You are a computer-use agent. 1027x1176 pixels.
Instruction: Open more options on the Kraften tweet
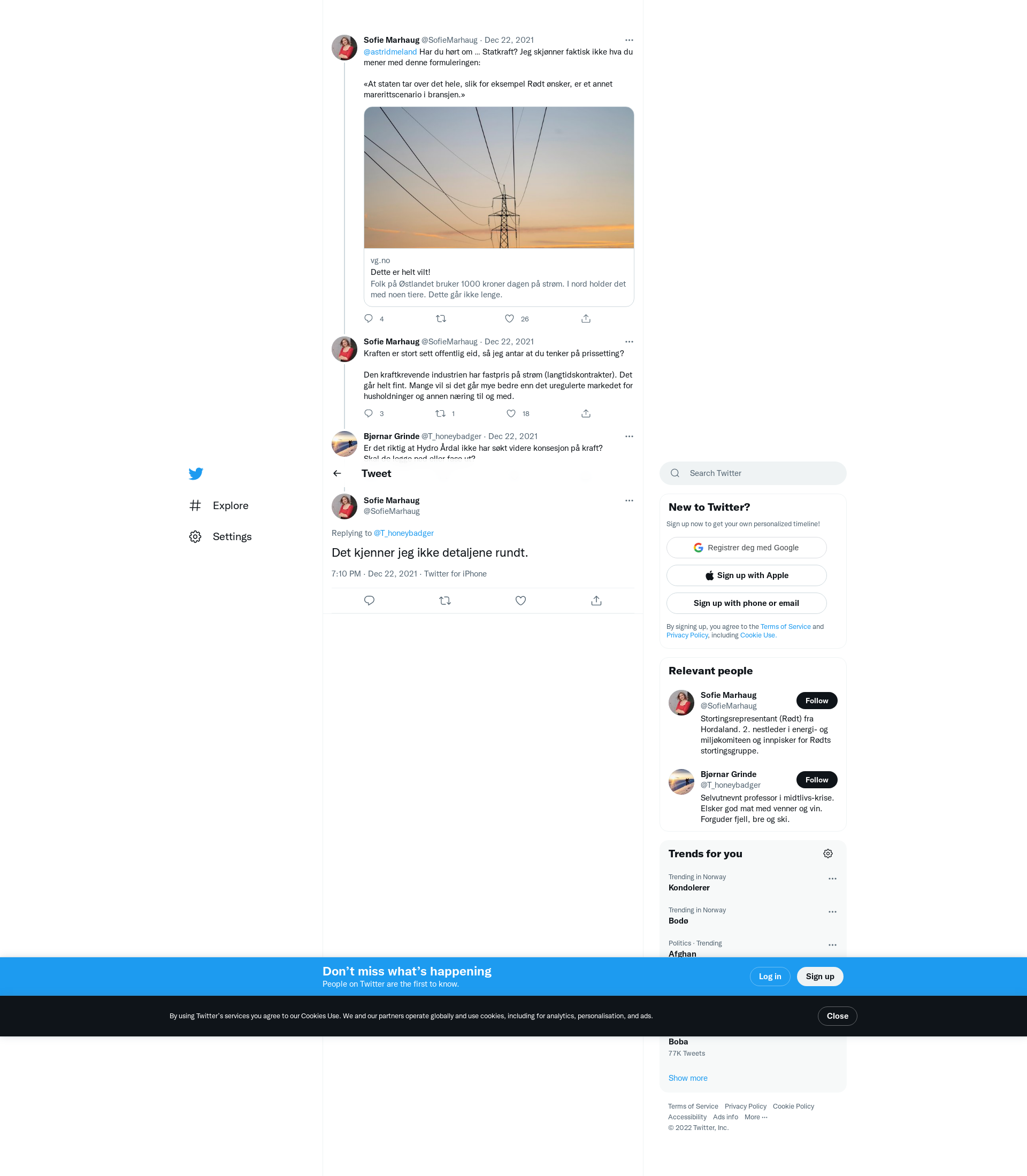(629, 342)
